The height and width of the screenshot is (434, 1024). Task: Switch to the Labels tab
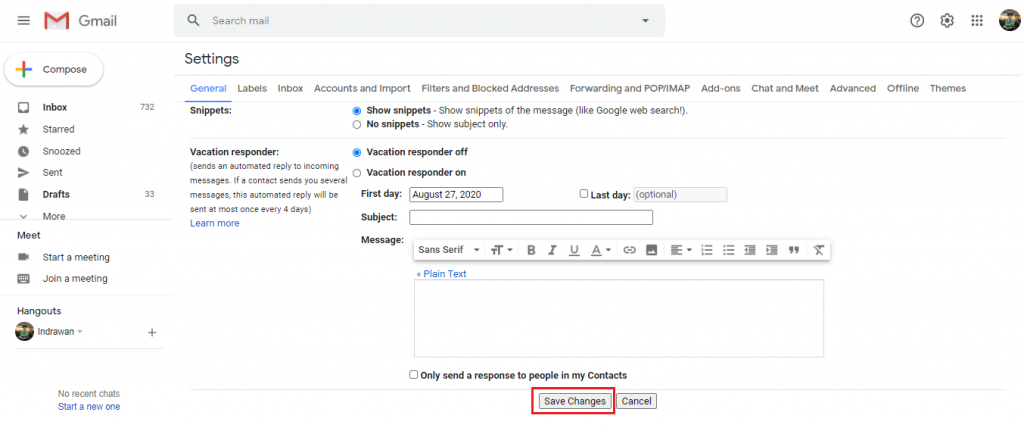252,88
